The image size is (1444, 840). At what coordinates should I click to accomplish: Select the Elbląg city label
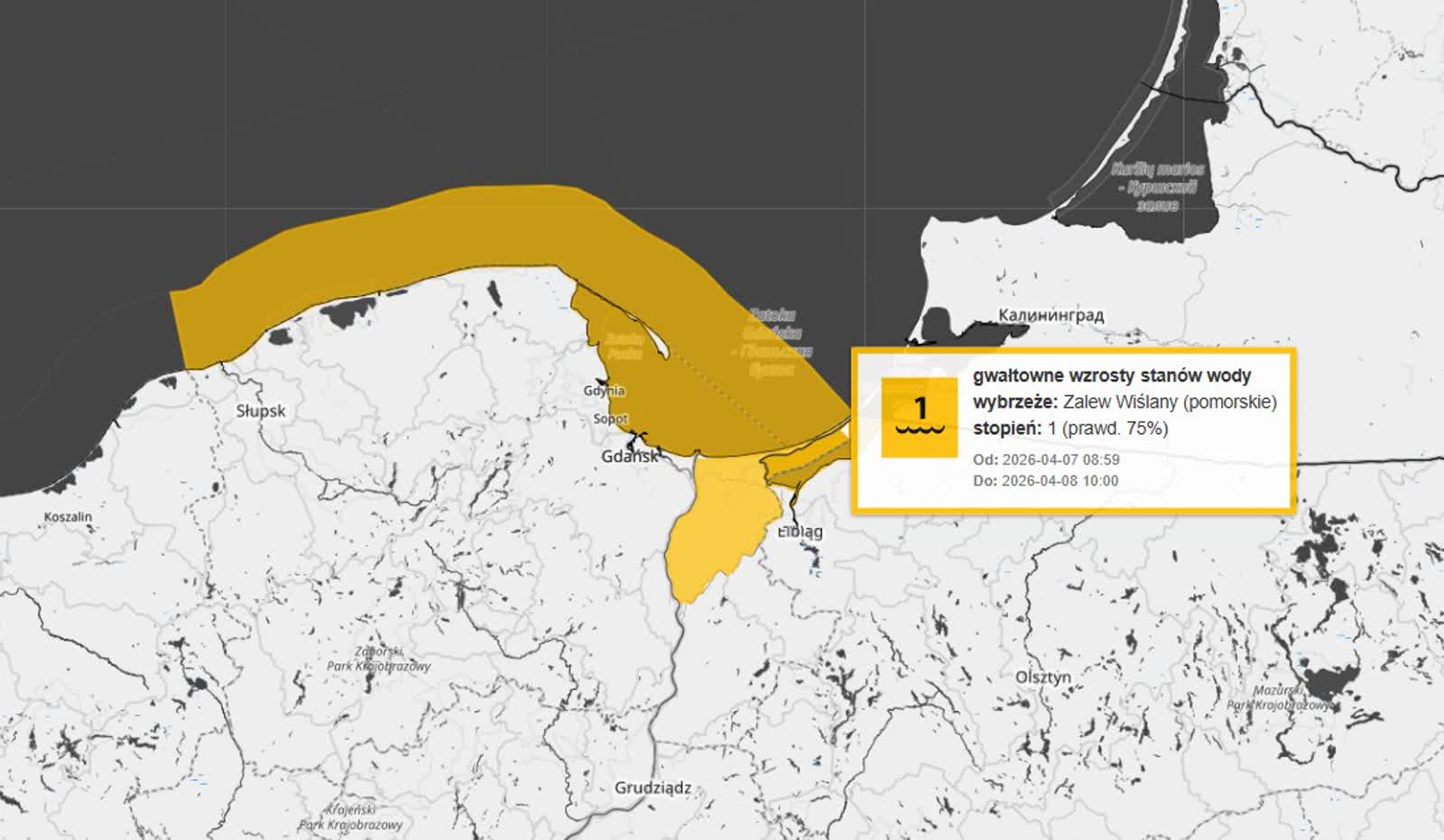coord(801,531)
